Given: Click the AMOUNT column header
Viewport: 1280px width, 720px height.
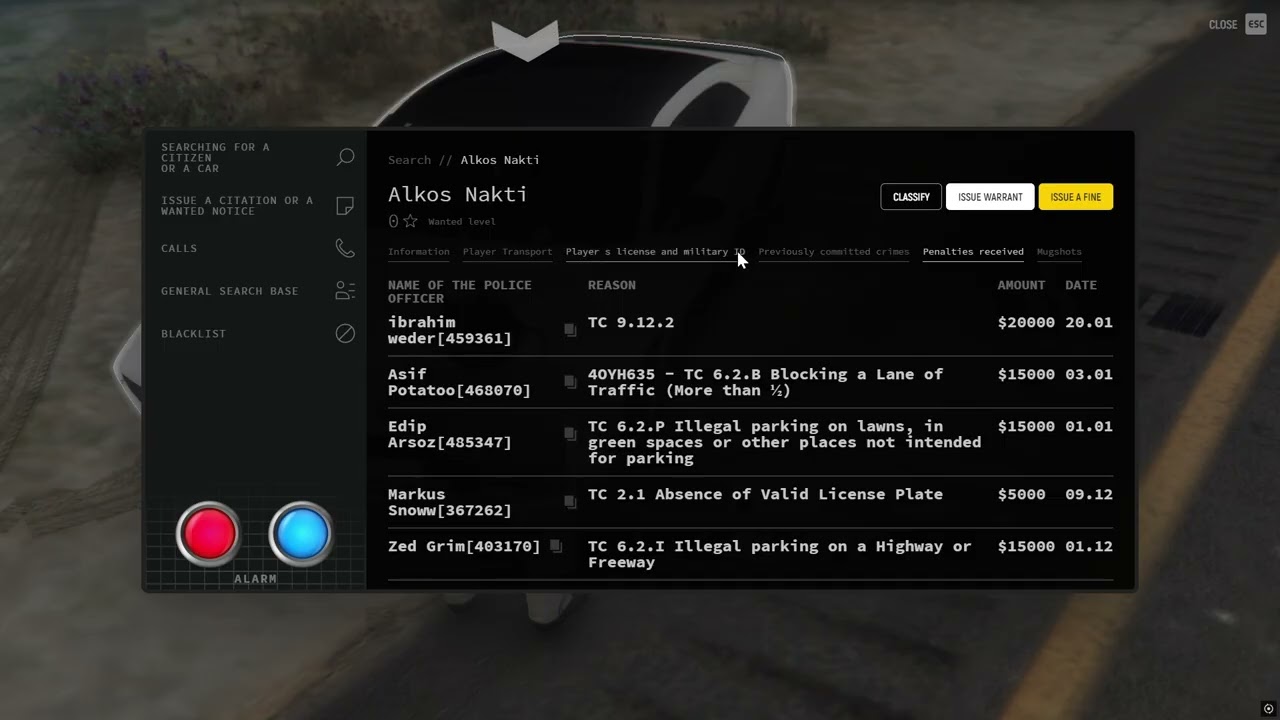Looking at the screenshot, I should click(1021, 285).
